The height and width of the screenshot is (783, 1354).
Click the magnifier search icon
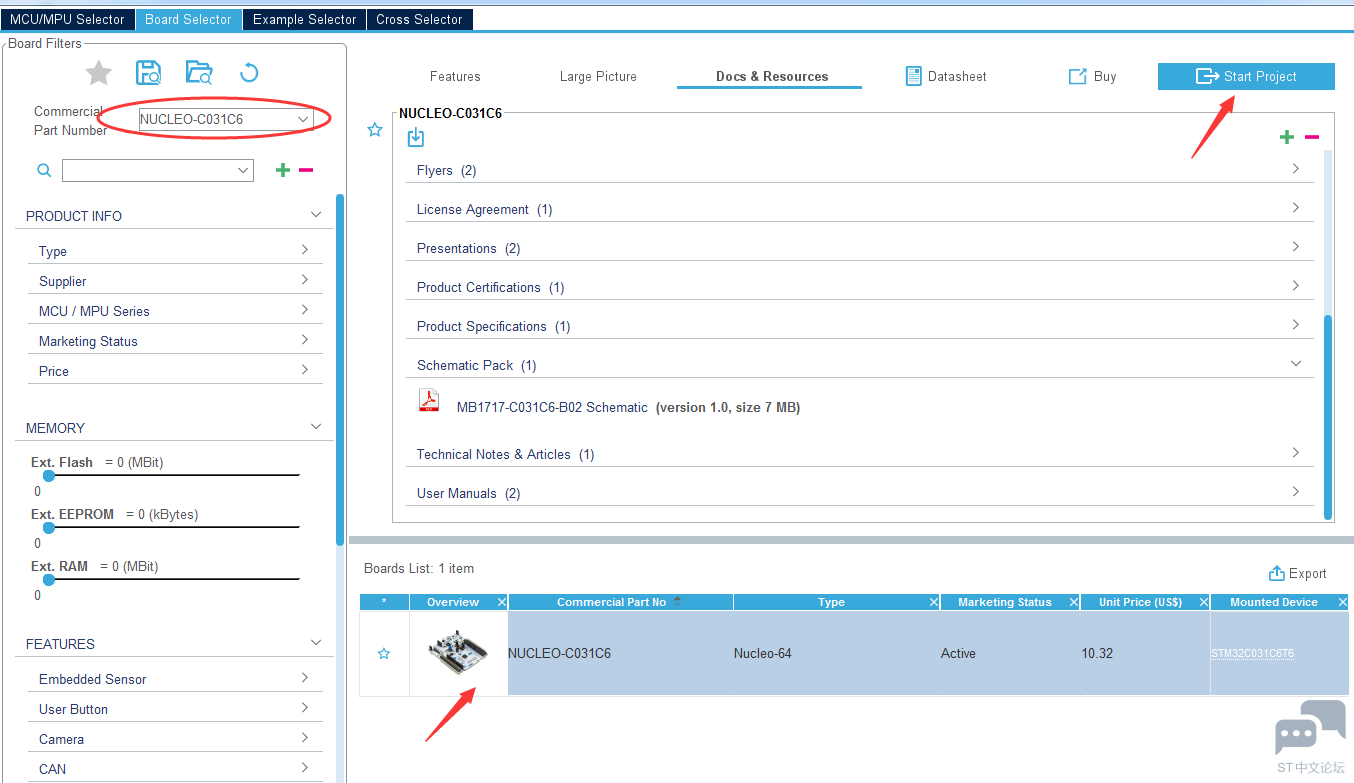(44, 171)
